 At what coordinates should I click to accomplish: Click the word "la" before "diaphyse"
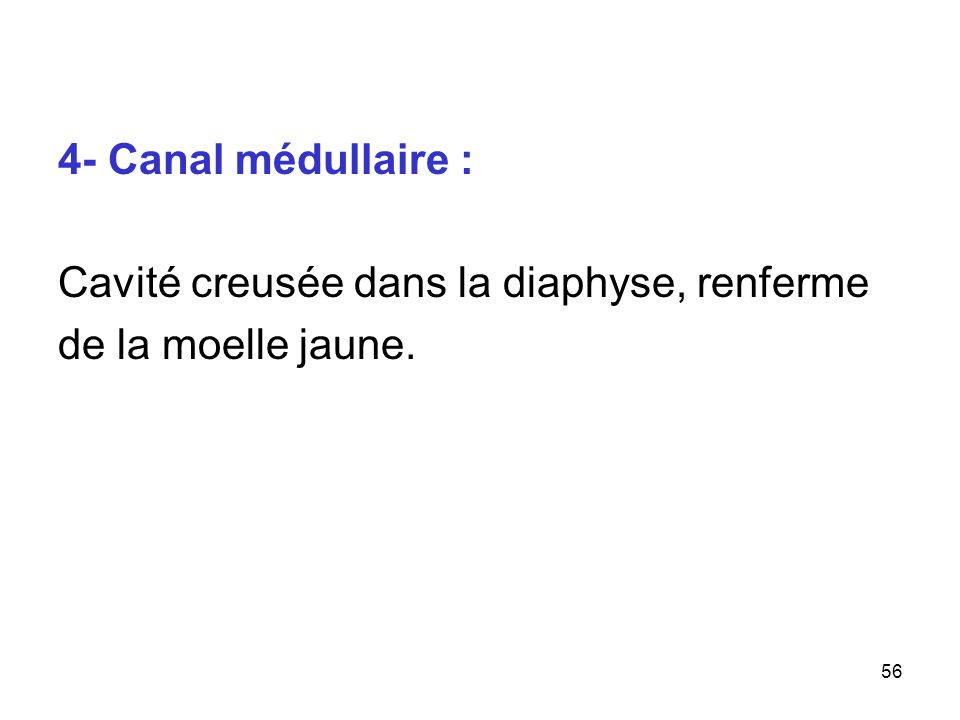pyautogui.click(x=474, y=283)
